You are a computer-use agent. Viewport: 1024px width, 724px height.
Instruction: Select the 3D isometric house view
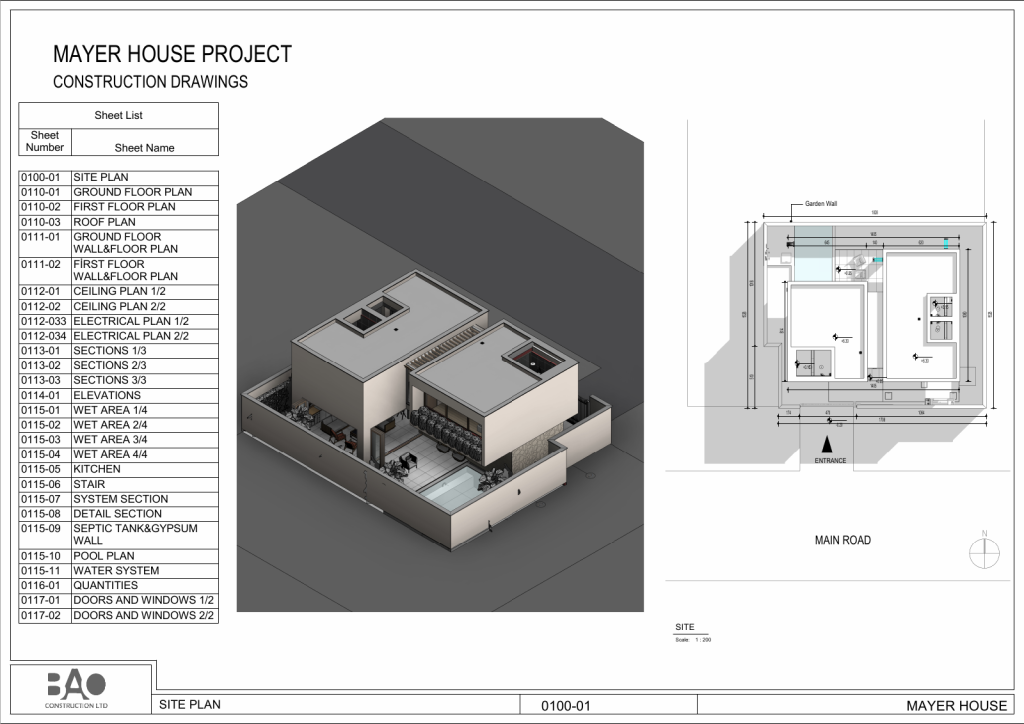(x=440, y=365)
